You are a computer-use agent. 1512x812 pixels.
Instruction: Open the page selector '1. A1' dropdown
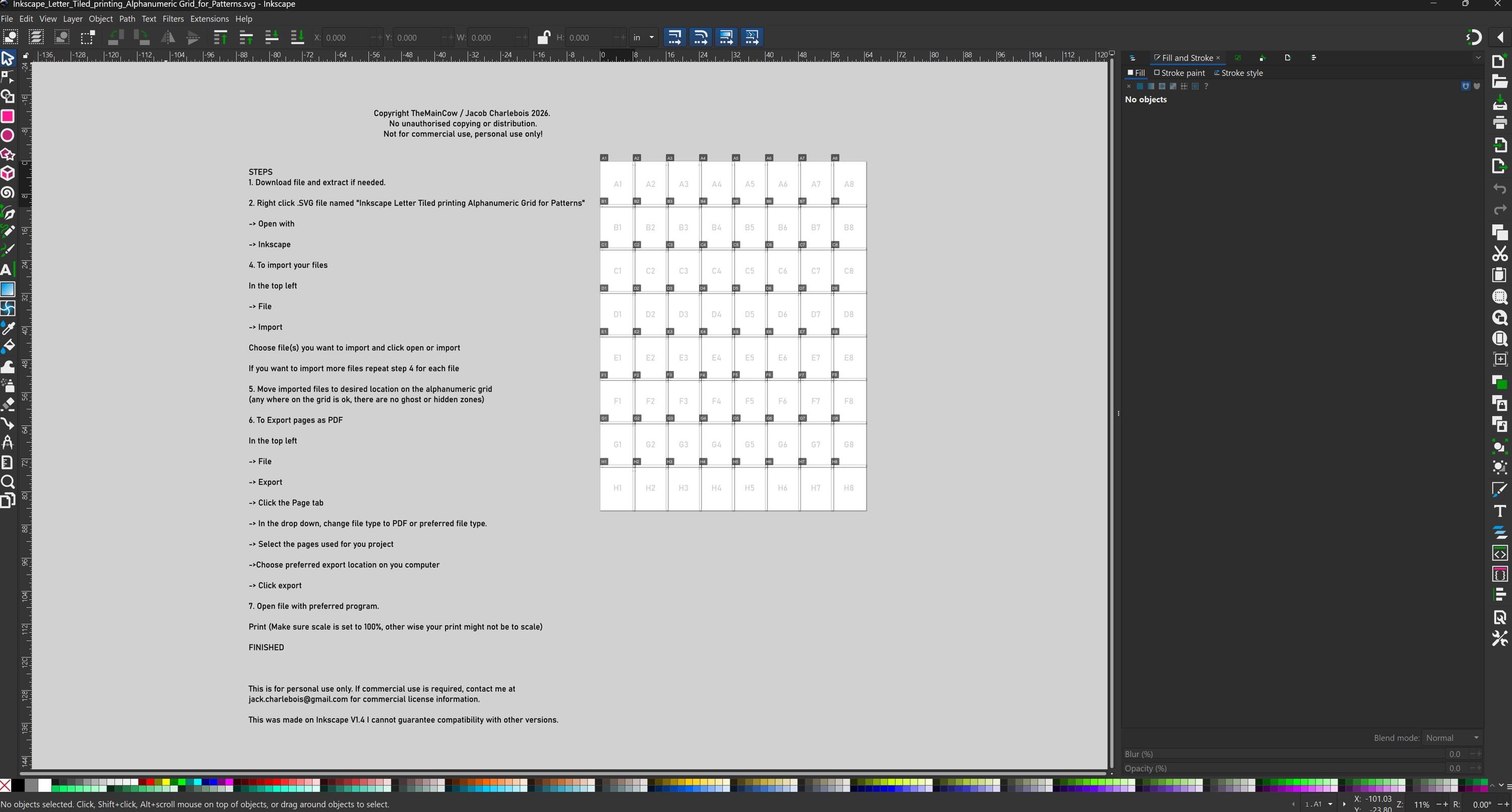click(1318, 804)
